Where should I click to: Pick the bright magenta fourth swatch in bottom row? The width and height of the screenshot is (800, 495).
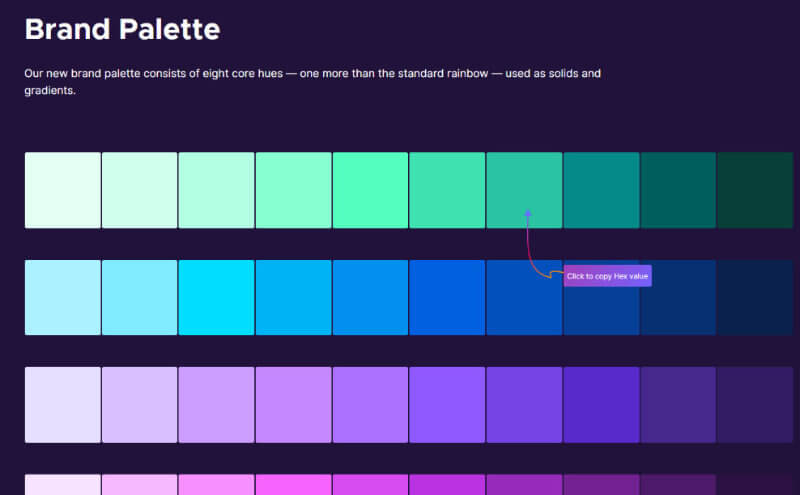[293, 485]
